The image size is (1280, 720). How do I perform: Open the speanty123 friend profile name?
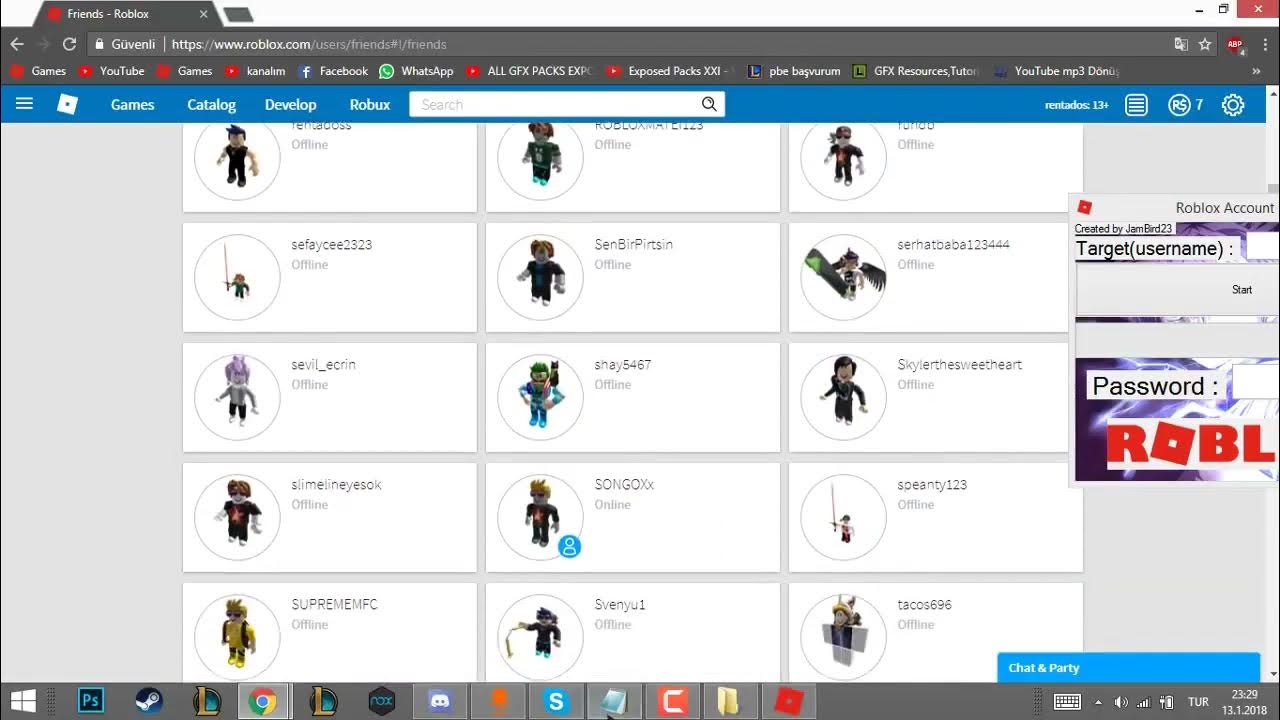tap(932, 485)
